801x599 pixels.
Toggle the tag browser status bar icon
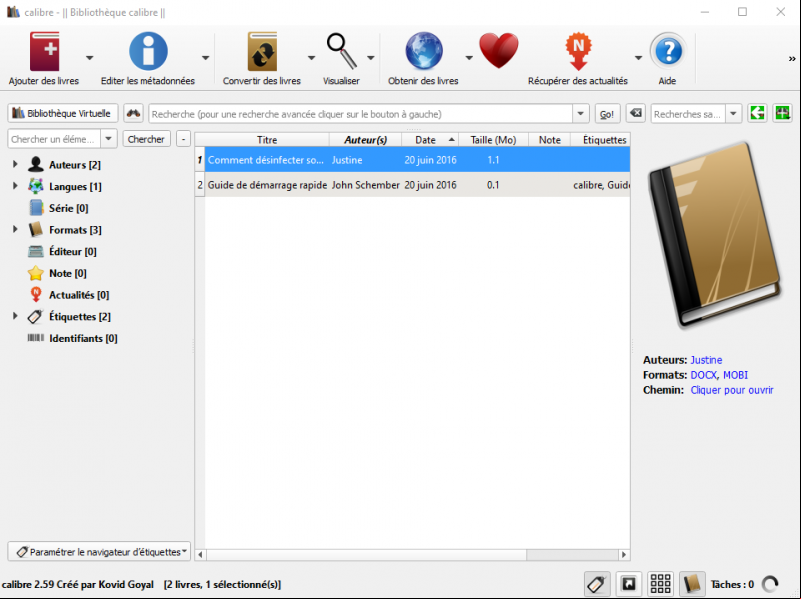point(597,584)
